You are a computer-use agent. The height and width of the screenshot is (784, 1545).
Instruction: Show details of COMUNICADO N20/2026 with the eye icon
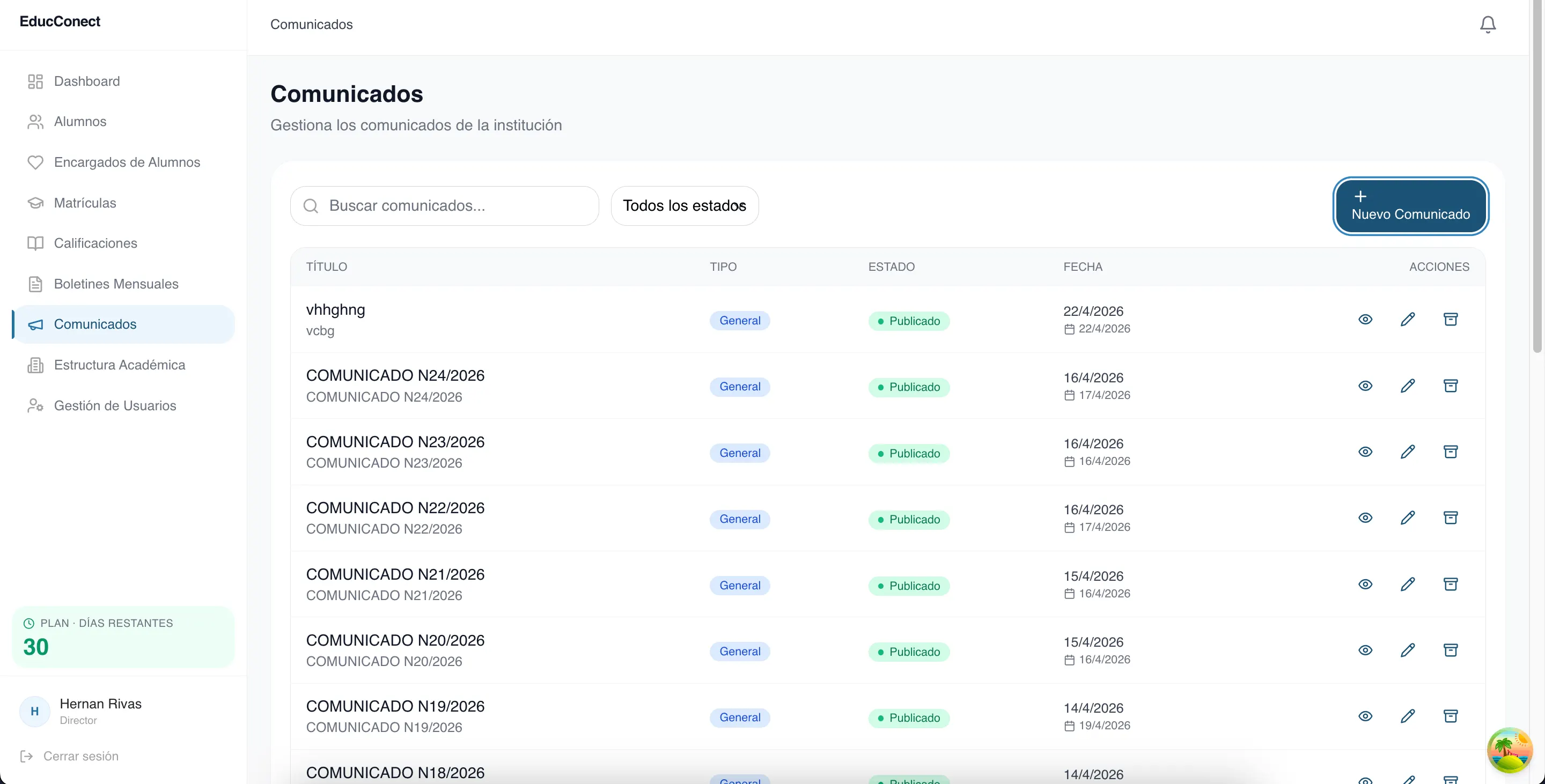[1365, 650]
